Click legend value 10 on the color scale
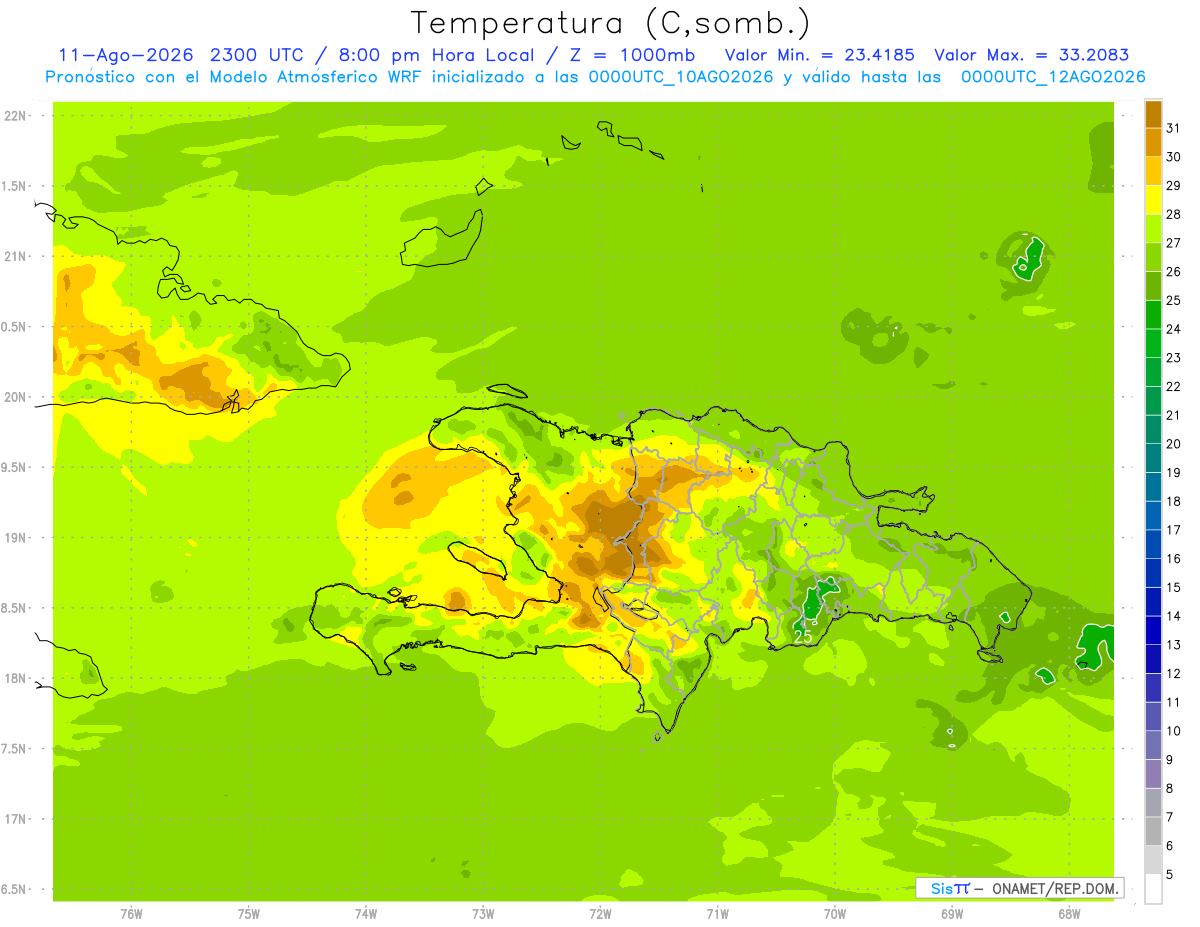This screenshot has height=927, width=1200. pos(1174,731)
